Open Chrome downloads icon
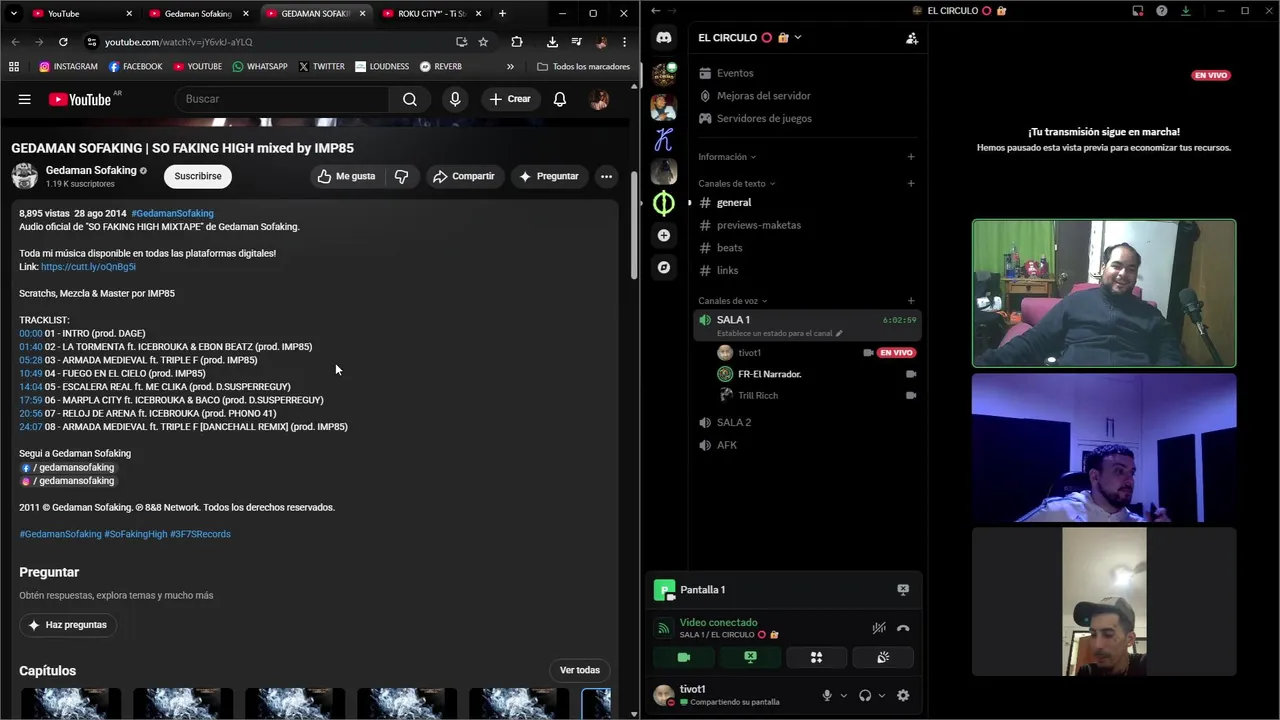 552,42
